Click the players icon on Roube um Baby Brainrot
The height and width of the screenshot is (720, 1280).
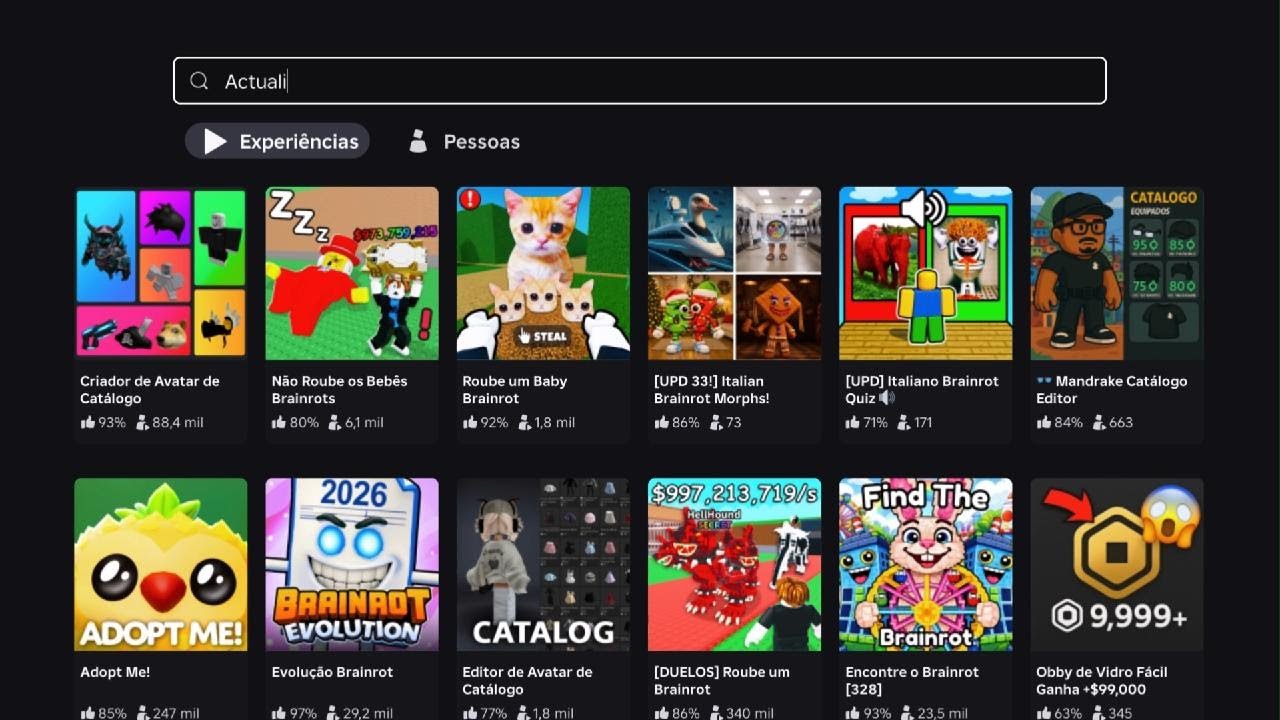524,422
